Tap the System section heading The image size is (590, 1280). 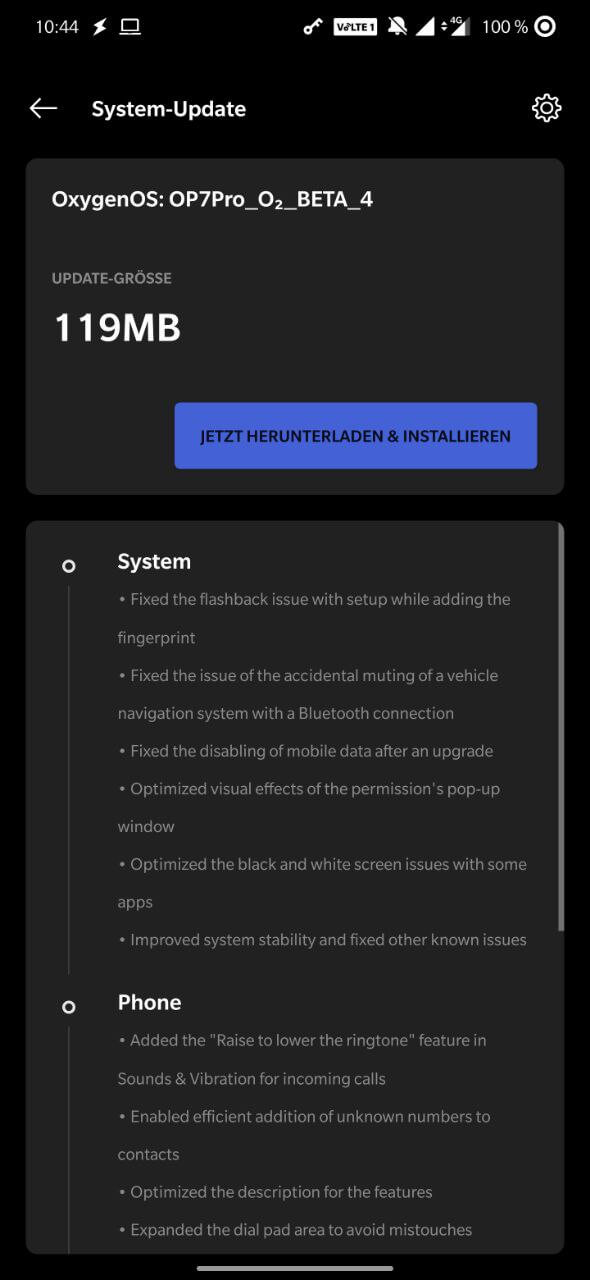(x=154, y=562)
